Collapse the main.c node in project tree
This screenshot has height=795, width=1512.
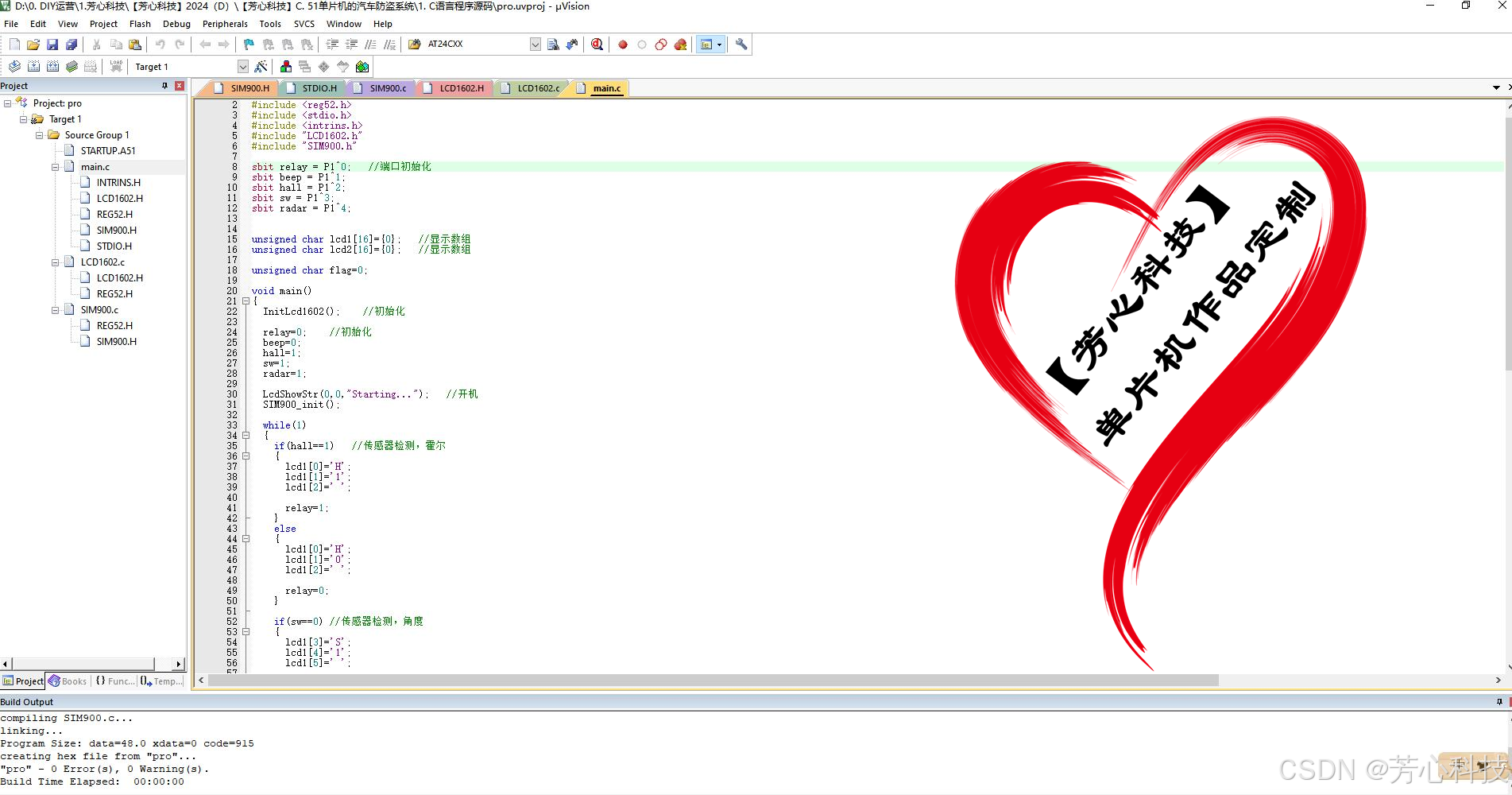pos(55,167)
